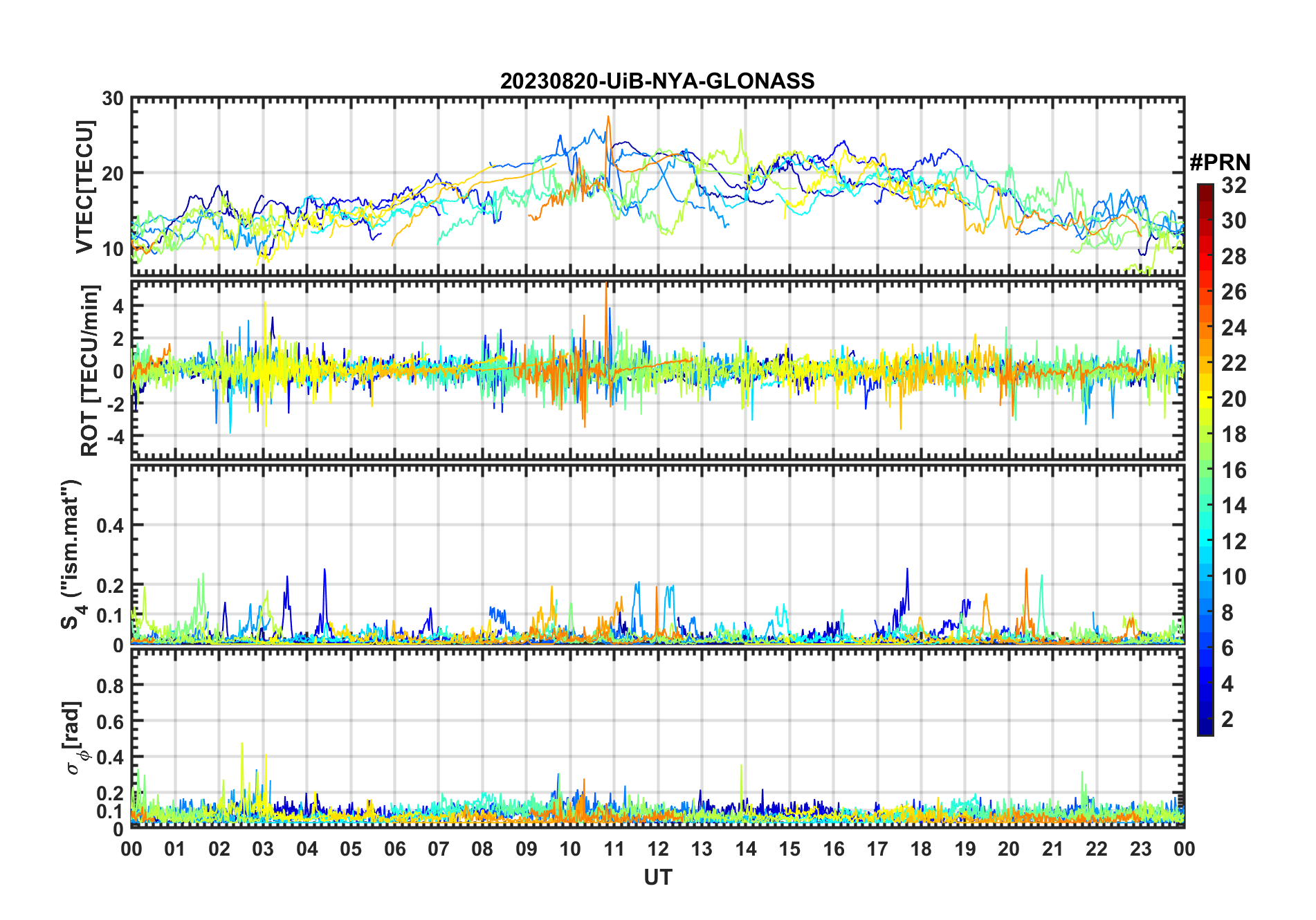Click colorbar tick label 32
This screenshot has height=920, width=1316.
[x=1234, y=185]
